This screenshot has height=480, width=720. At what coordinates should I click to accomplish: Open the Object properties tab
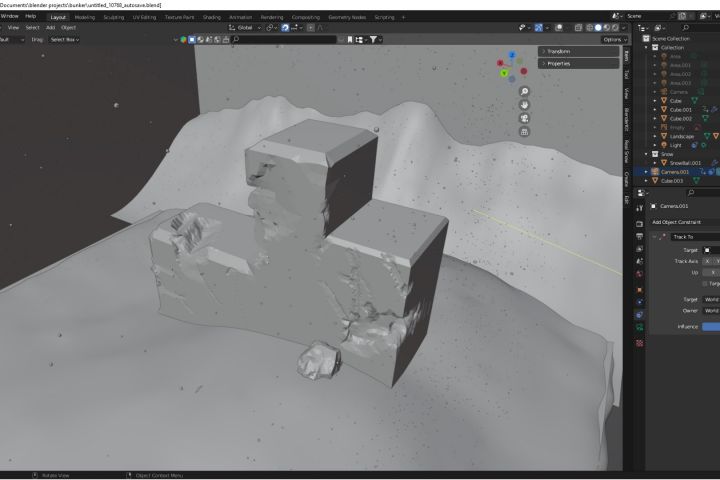[640, 290]
